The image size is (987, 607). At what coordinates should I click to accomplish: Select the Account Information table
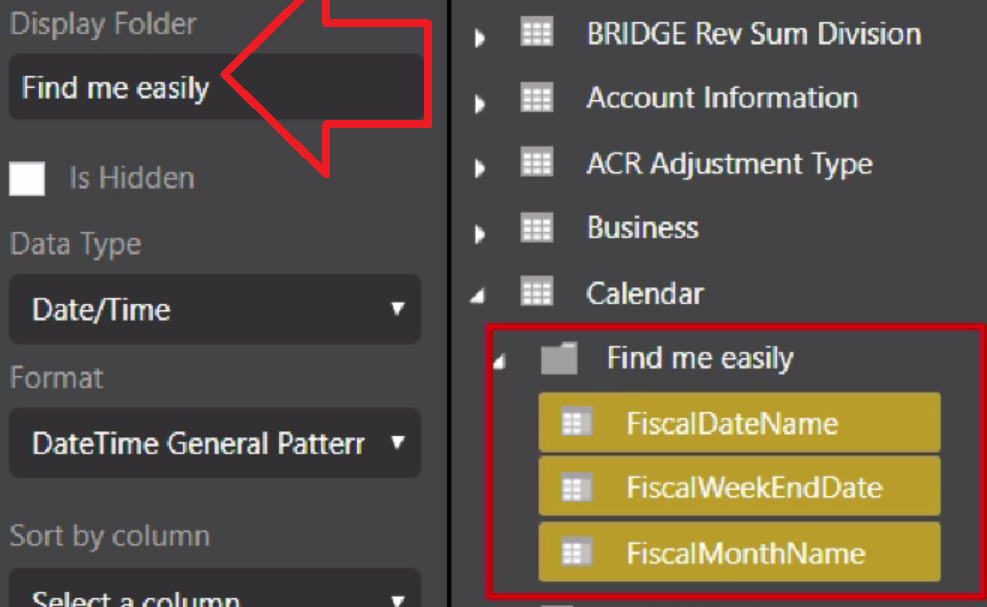[x=722, y=98]
